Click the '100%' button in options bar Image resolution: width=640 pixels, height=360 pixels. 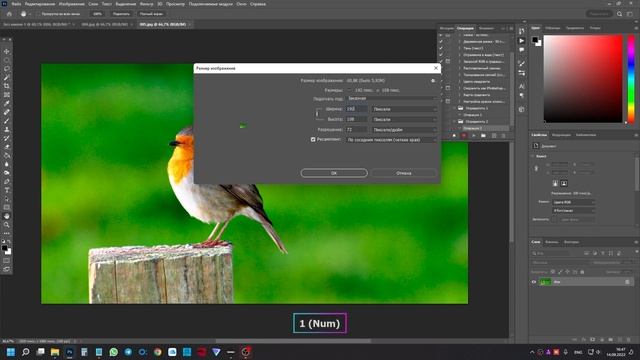pyautogui.click(x=98, y=14)
